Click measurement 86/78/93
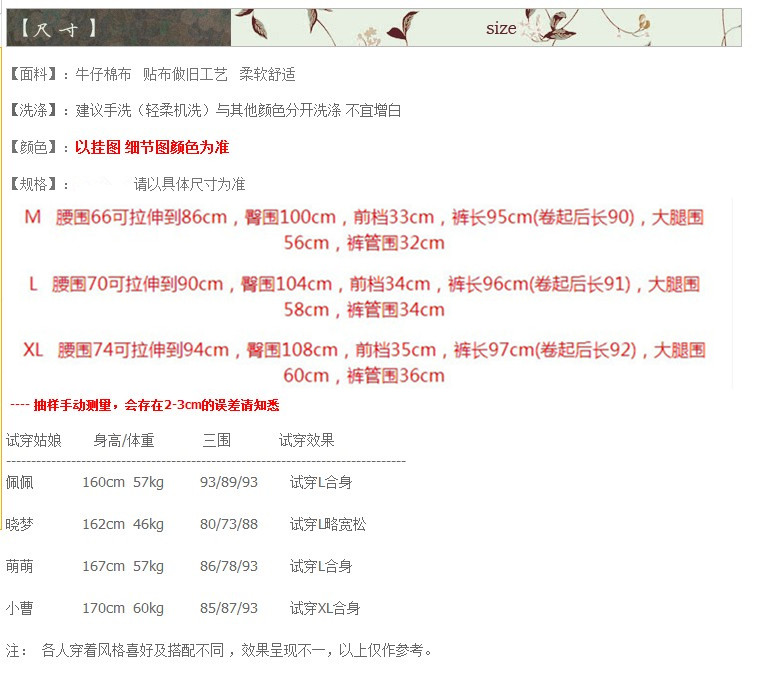 (229, 566)
